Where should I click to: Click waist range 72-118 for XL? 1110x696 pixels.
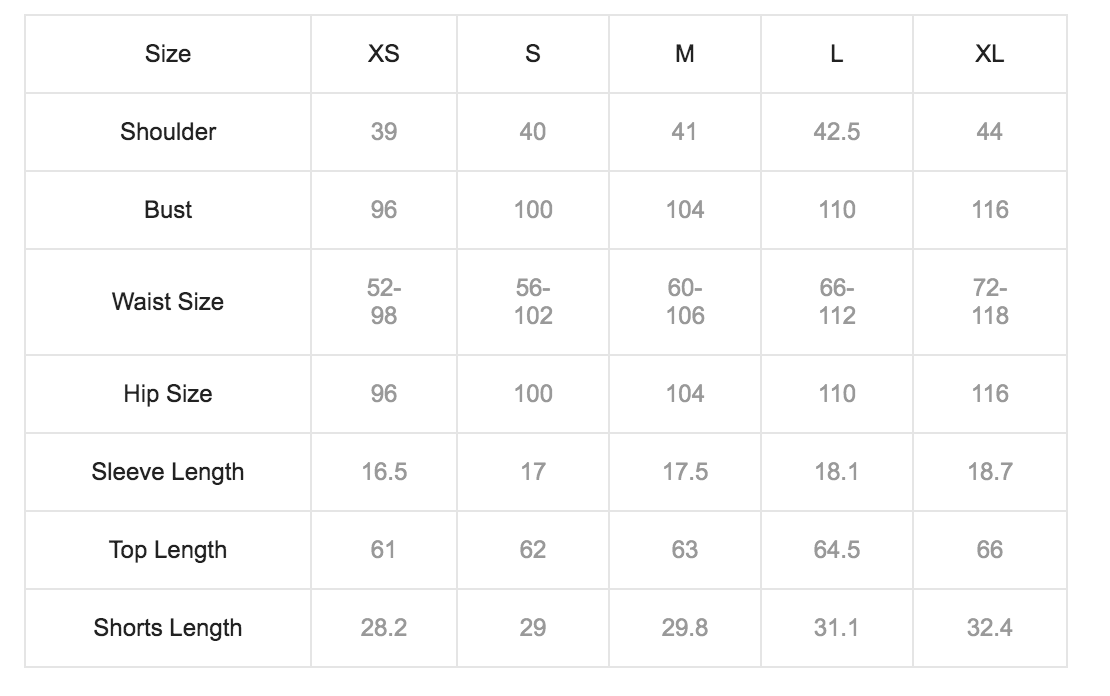point(990,302)
